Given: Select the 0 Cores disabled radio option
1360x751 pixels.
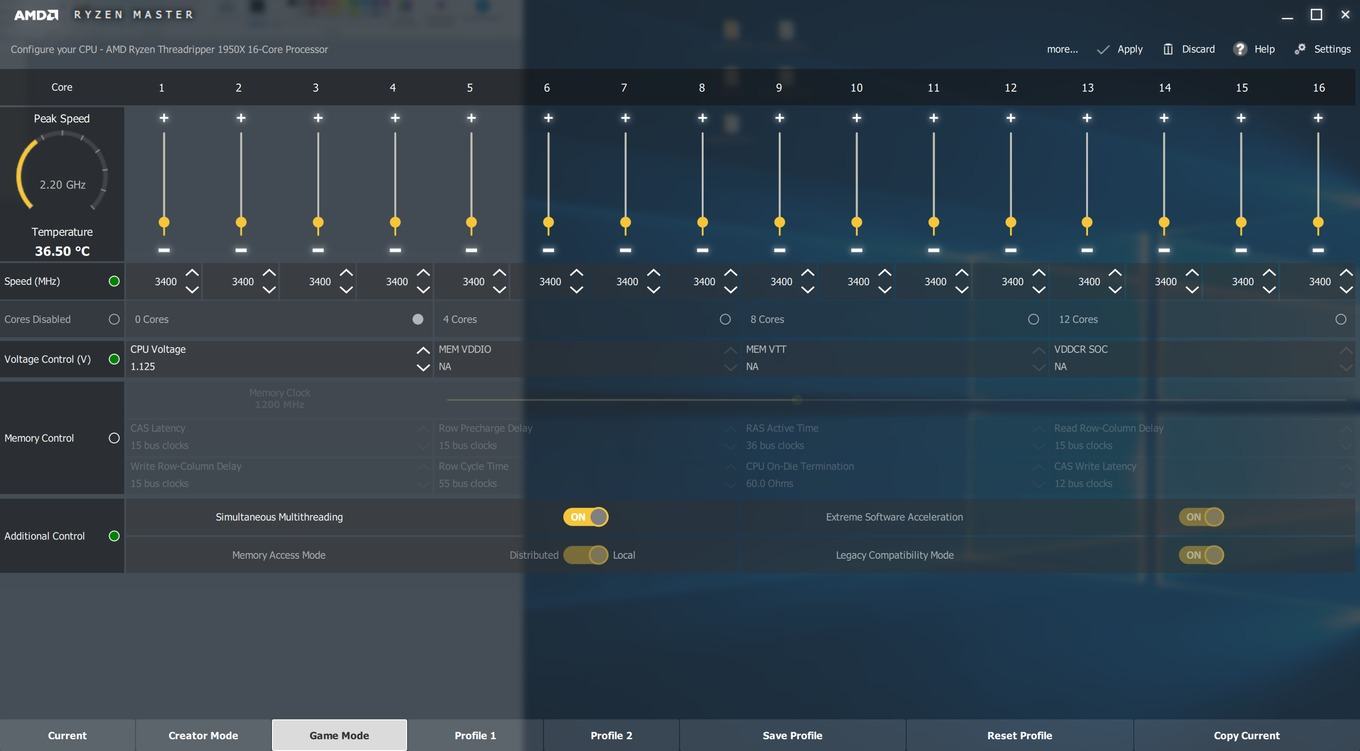Looking at the screenshot, I should tap(418, 319).
